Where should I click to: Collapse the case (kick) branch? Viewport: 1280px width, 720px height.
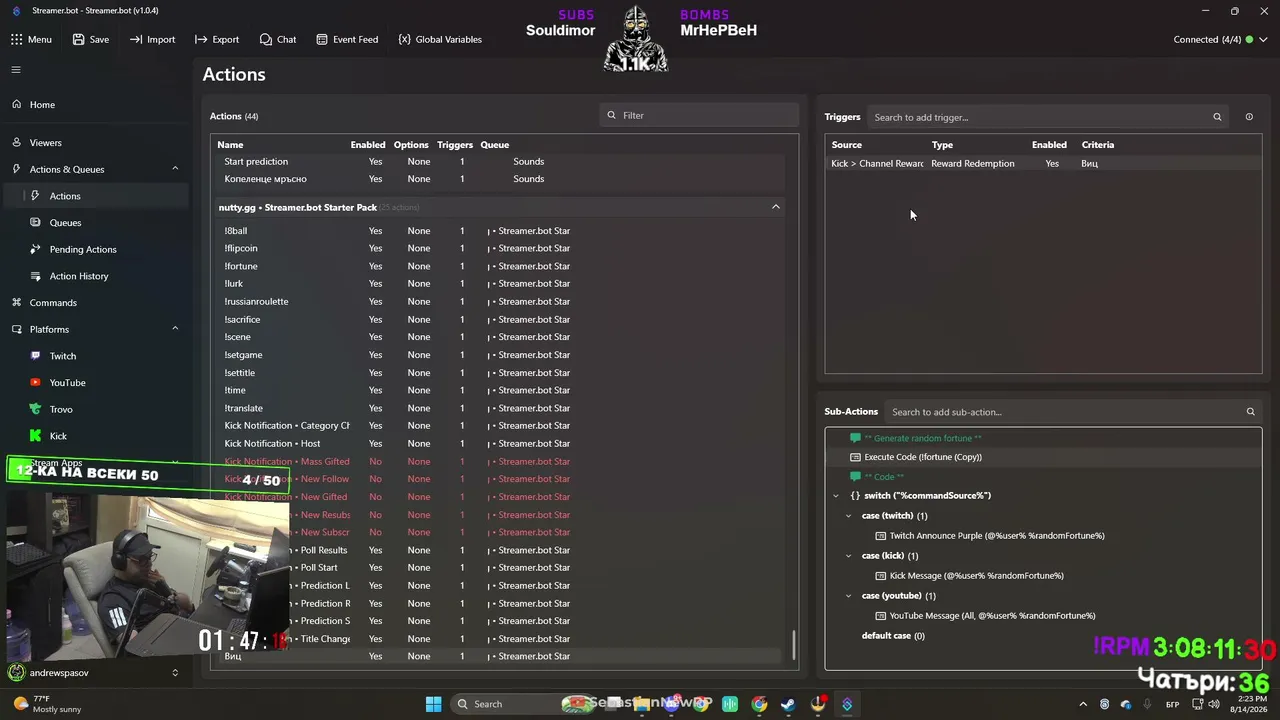[849, 556]
